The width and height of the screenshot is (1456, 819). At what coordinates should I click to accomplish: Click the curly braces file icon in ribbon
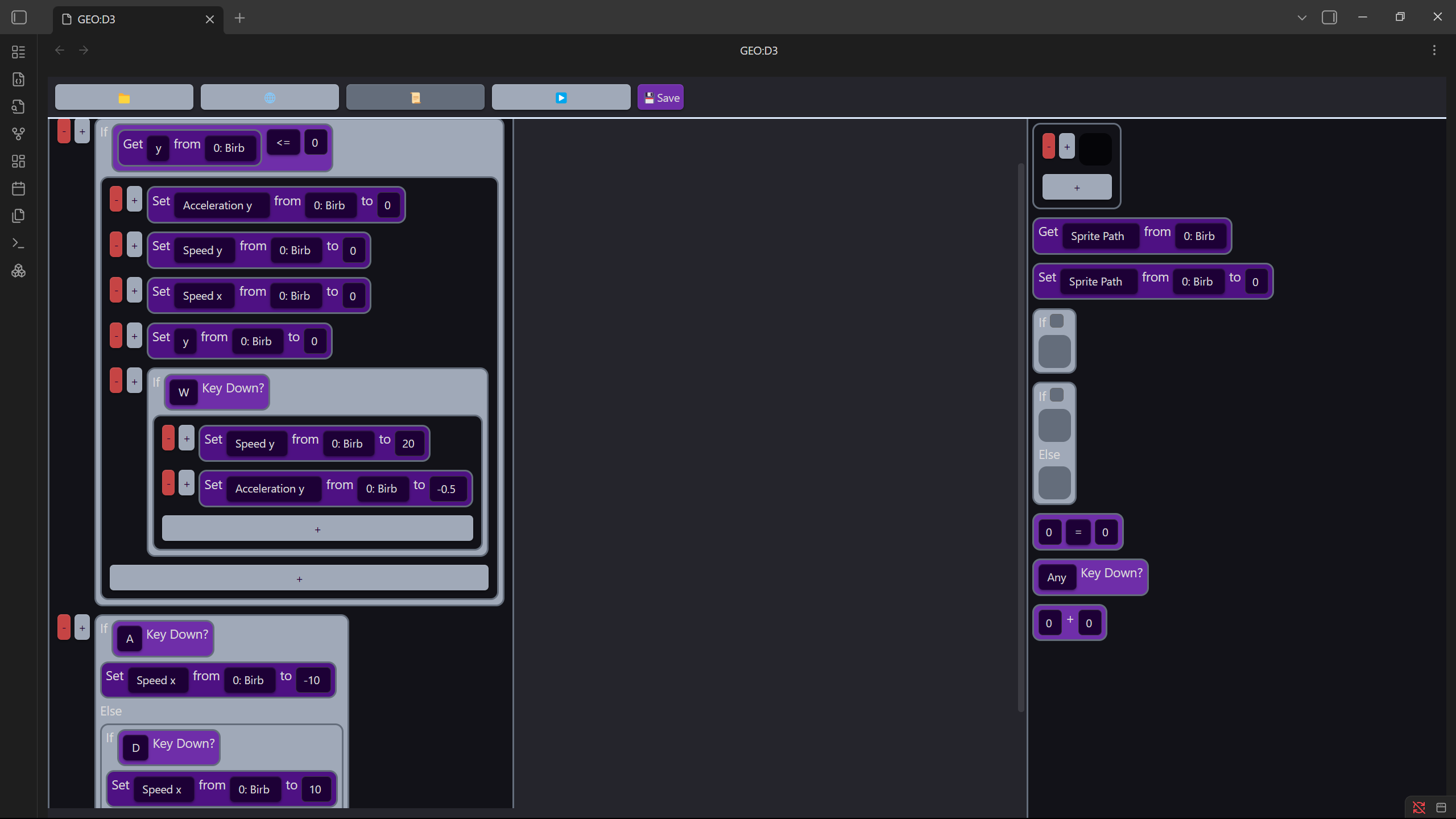click(19, 79)
